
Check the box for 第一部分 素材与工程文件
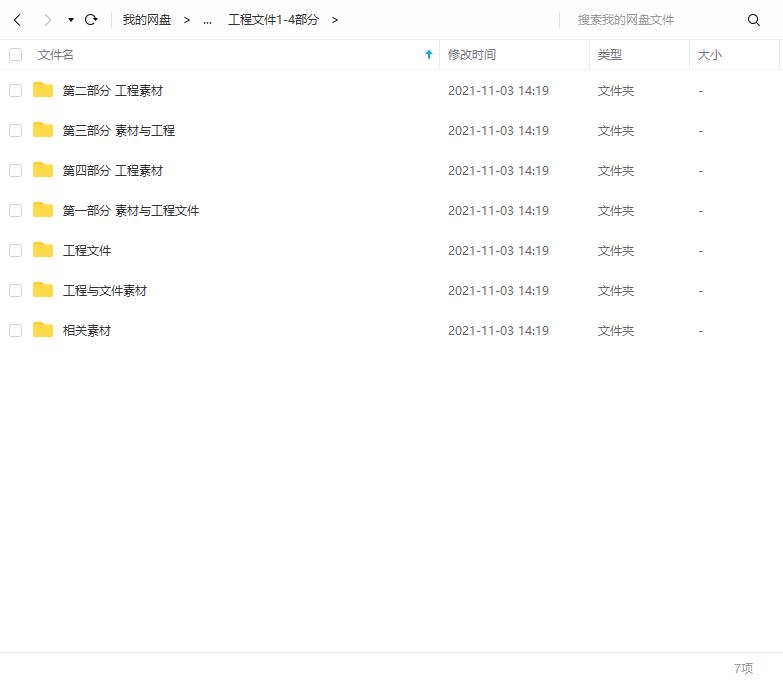pos(15,210)
